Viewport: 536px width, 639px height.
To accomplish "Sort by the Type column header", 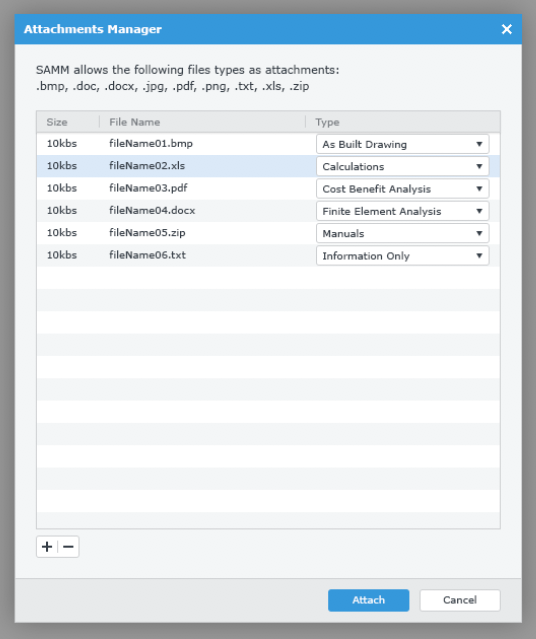I will click(x=403, y=122).
